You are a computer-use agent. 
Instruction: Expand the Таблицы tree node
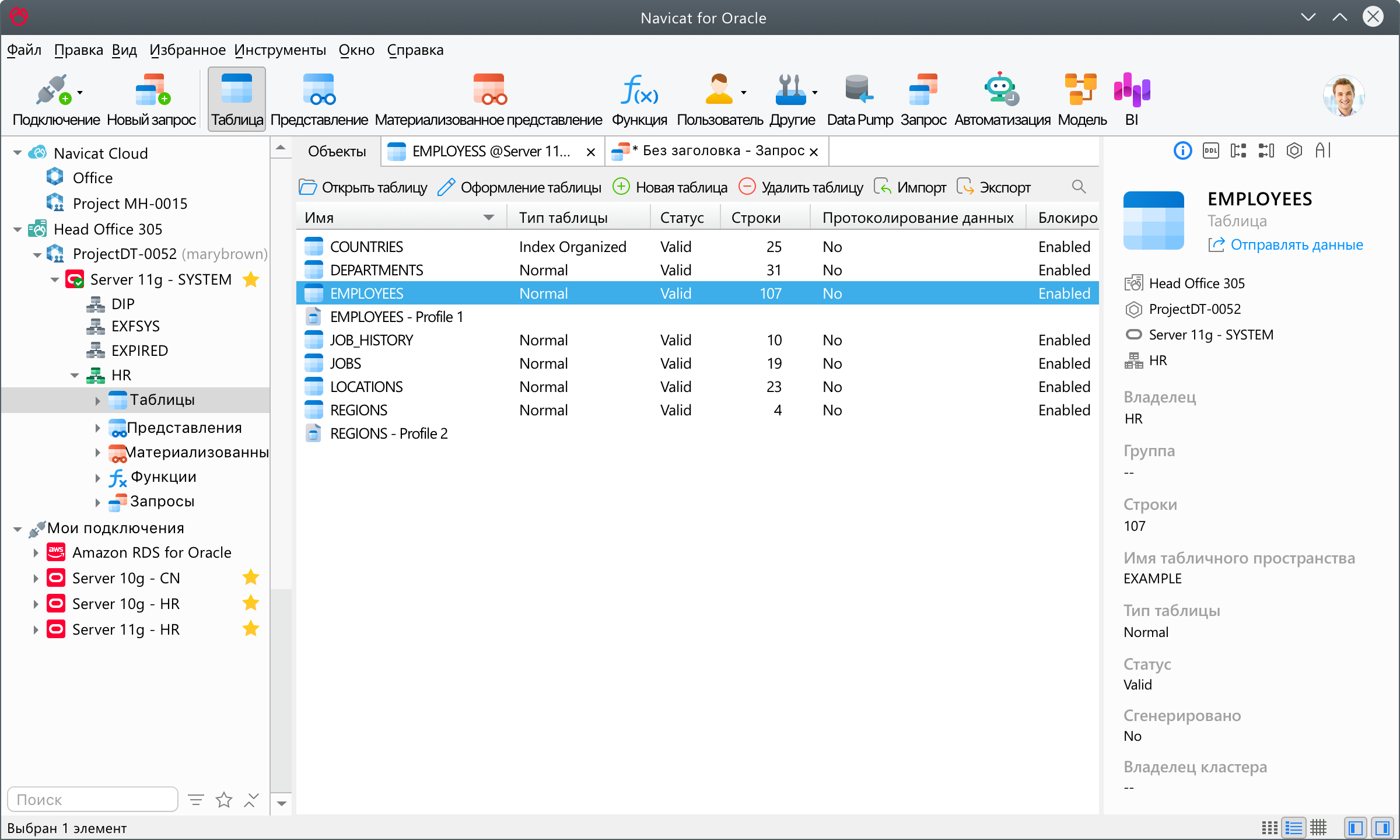tap(97, 400)
